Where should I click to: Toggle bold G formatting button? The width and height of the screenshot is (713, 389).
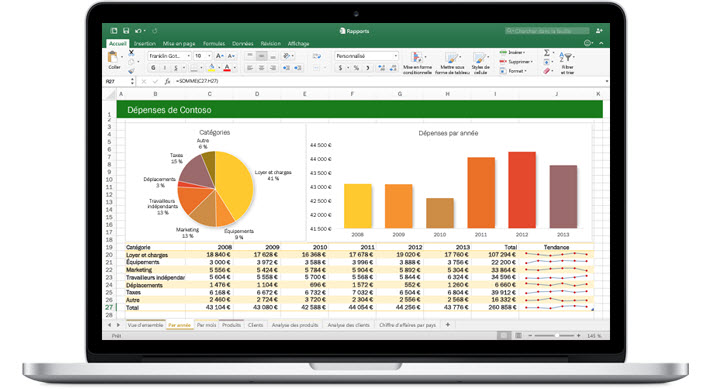(153, 68)
